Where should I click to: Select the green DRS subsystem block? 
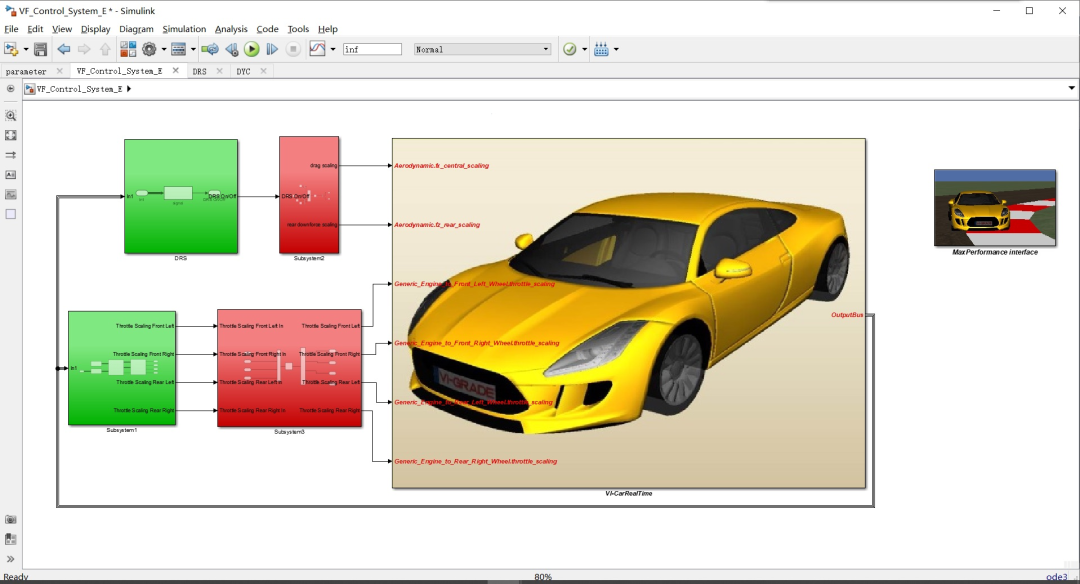[x=181, y=196]
